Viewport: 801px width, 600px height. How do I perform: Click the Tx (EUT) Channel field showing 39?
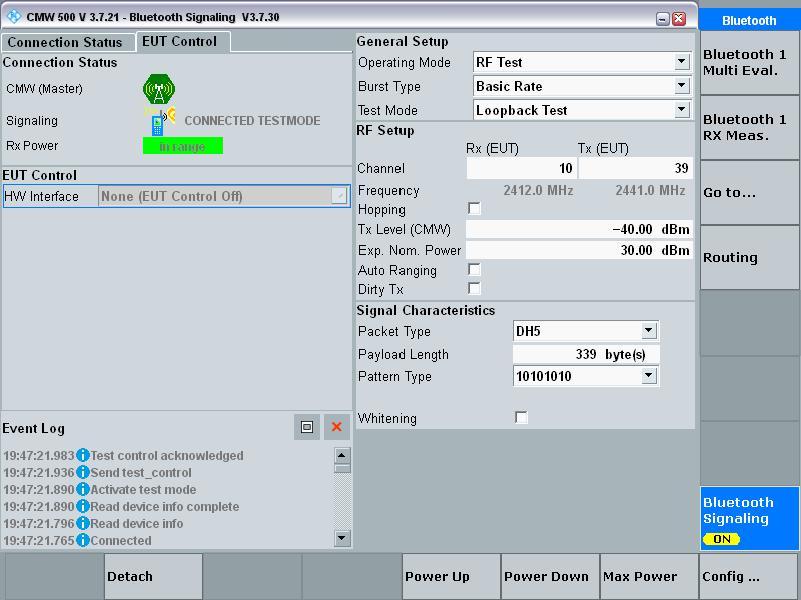pos(635,168)
